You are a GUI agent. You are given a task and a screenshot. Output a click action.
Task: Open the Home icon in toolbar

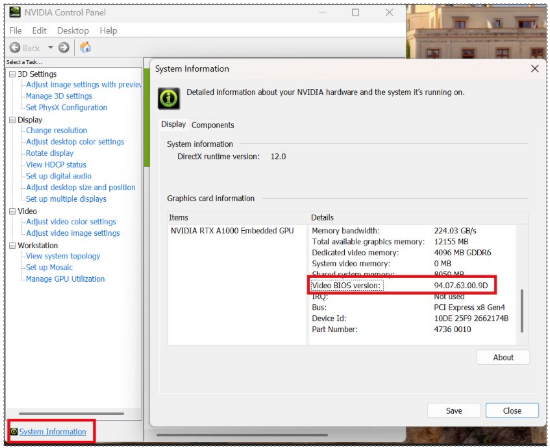(85, 47)
